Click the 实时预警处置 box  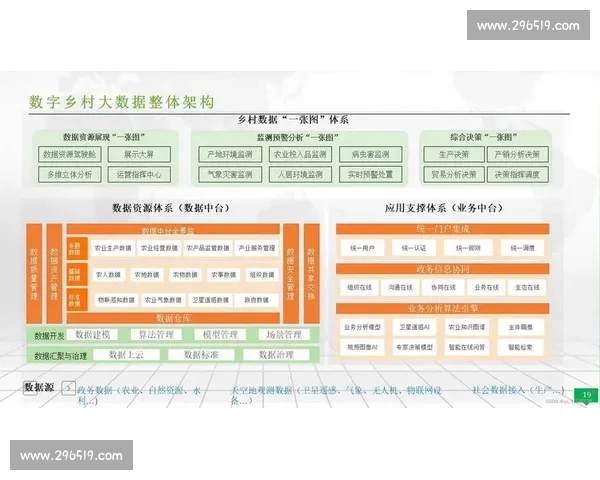[369, 174]
